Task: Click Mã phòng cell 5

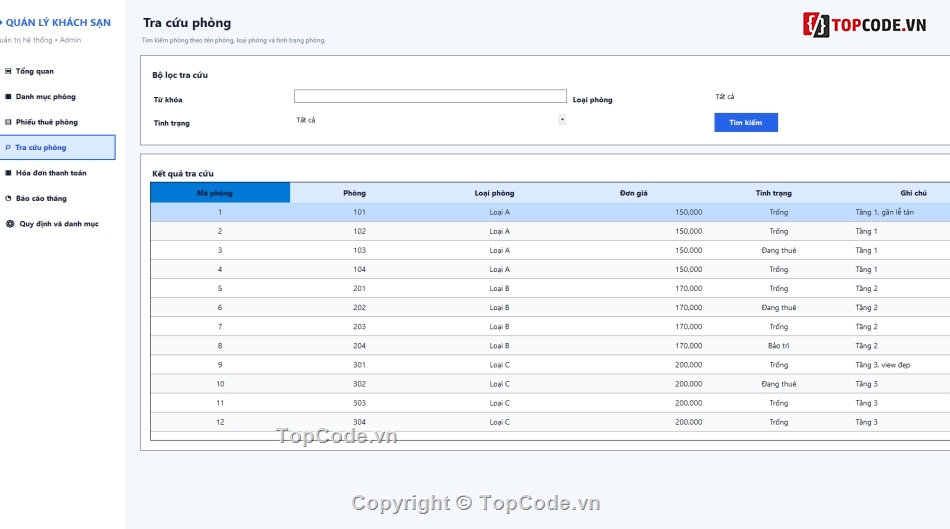Action: pos(220,288)
